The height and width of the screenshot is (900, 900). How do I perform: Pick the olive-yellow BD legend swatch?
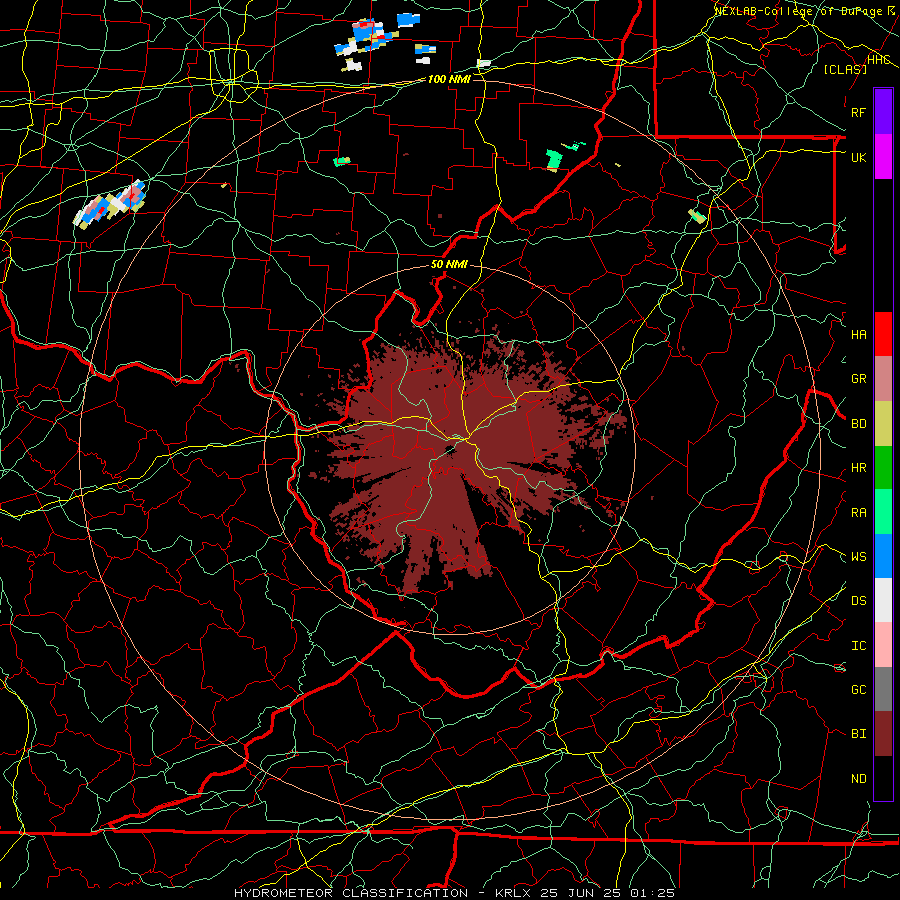[x=883, y=424]
